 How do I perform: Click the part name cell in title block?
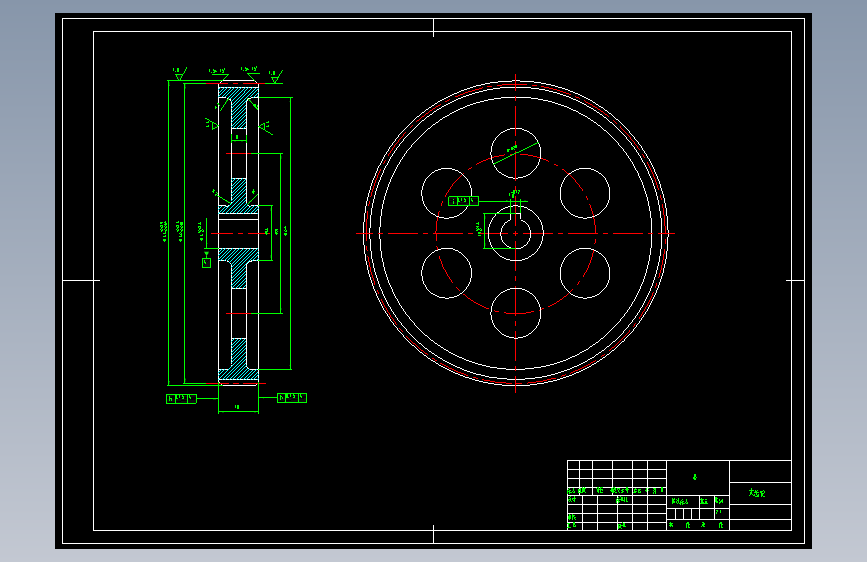tap(760, 493)
